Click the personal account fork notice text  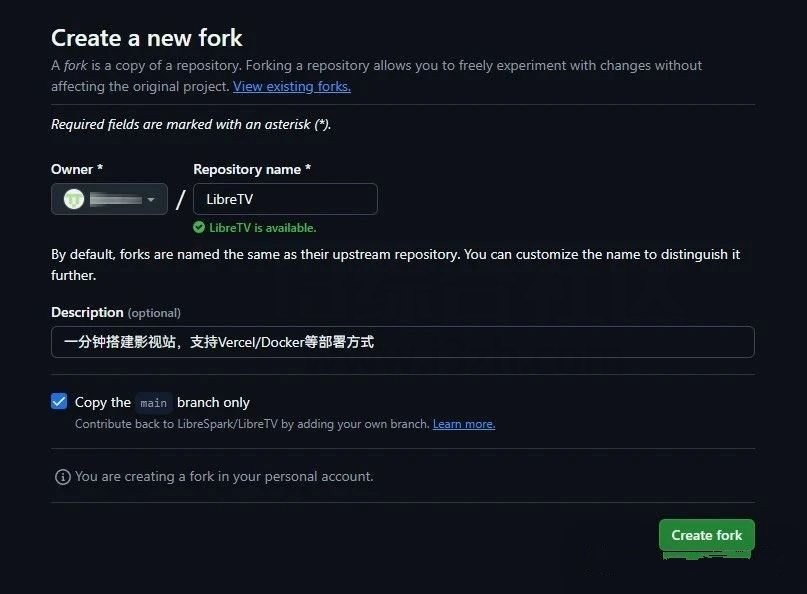point(224,477)
